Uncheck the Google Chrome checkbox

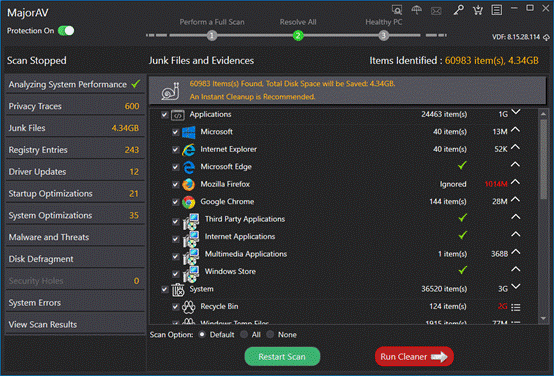(x=175, y=202)
